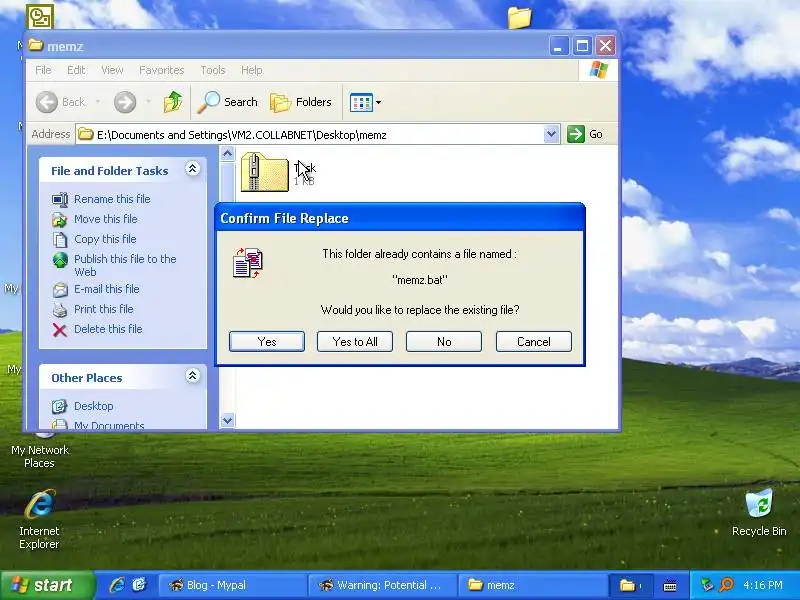Maximize the memz window
800x600 pixels.
pos(582,46)
